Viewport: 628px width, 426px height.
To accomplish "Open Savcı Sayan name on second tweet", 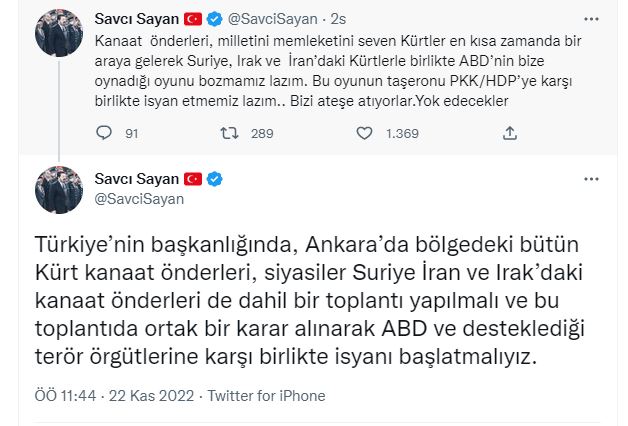I will click(137, 179).
